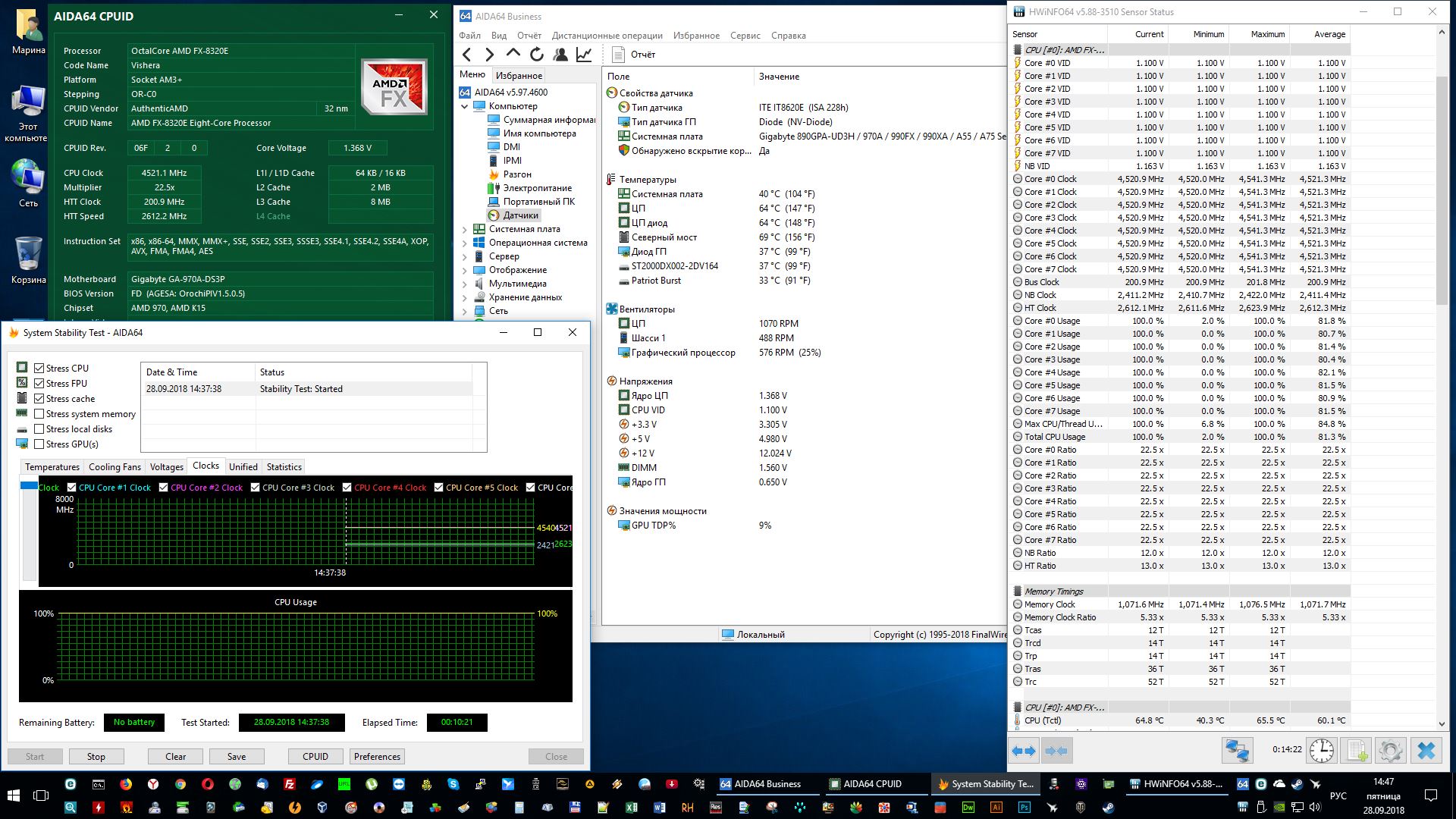1456x819 pixels.
Task: Click the back arrow in AIDA64 toolbar
Action: point(467,54)
